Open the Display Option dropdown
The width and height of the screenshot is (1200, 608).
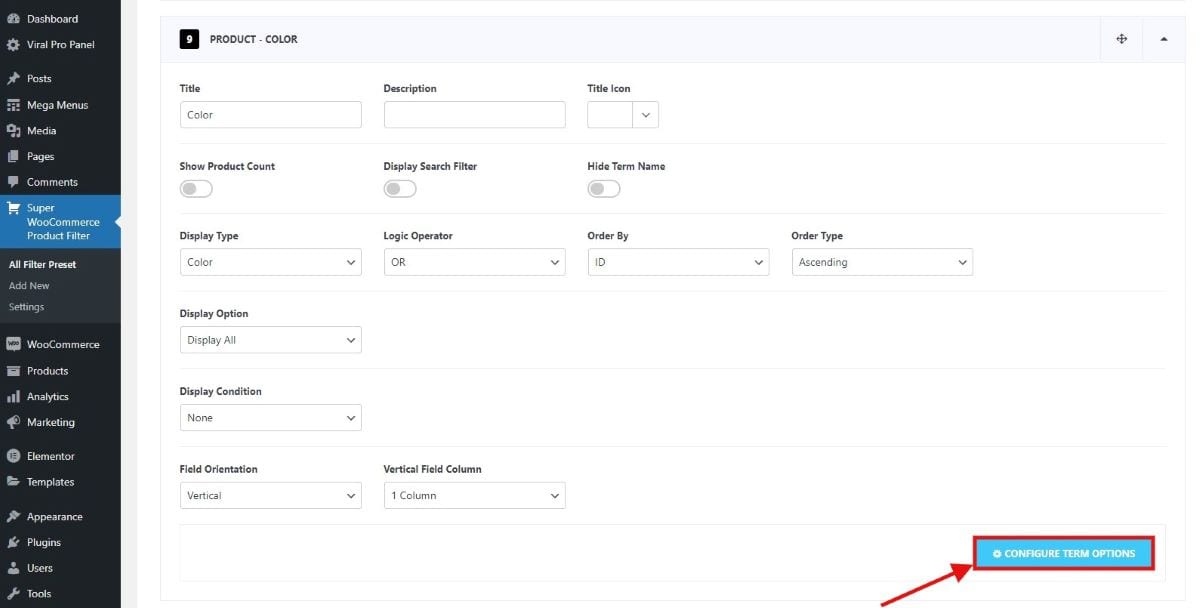tap(271, 340)
